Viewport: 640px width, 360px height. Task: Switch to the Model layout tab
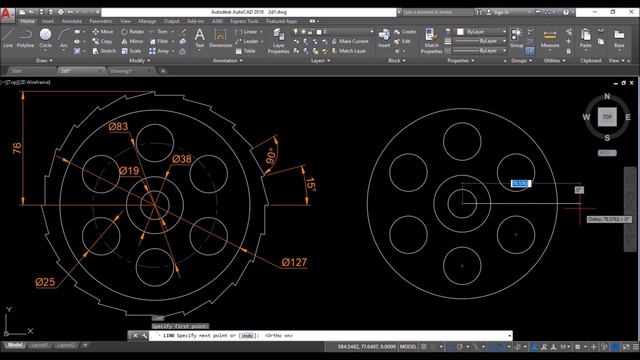[x=15, y=345]
